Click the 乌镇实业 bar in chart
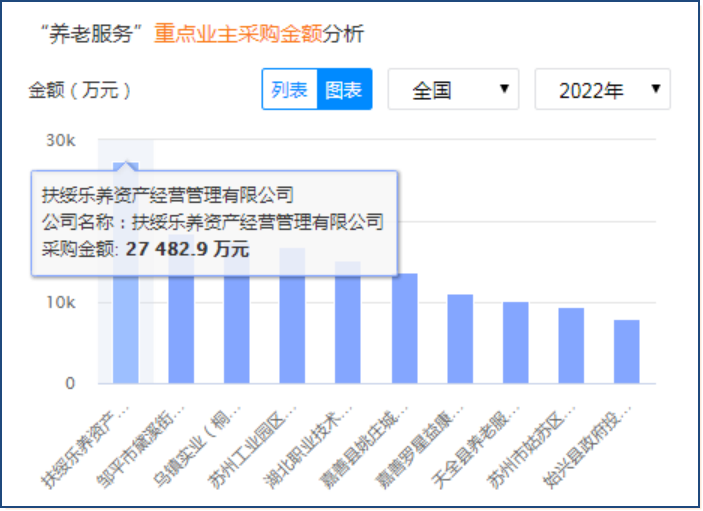Image resolution: width=703 pixels, height=511 pixels. (x=237, y=330)
